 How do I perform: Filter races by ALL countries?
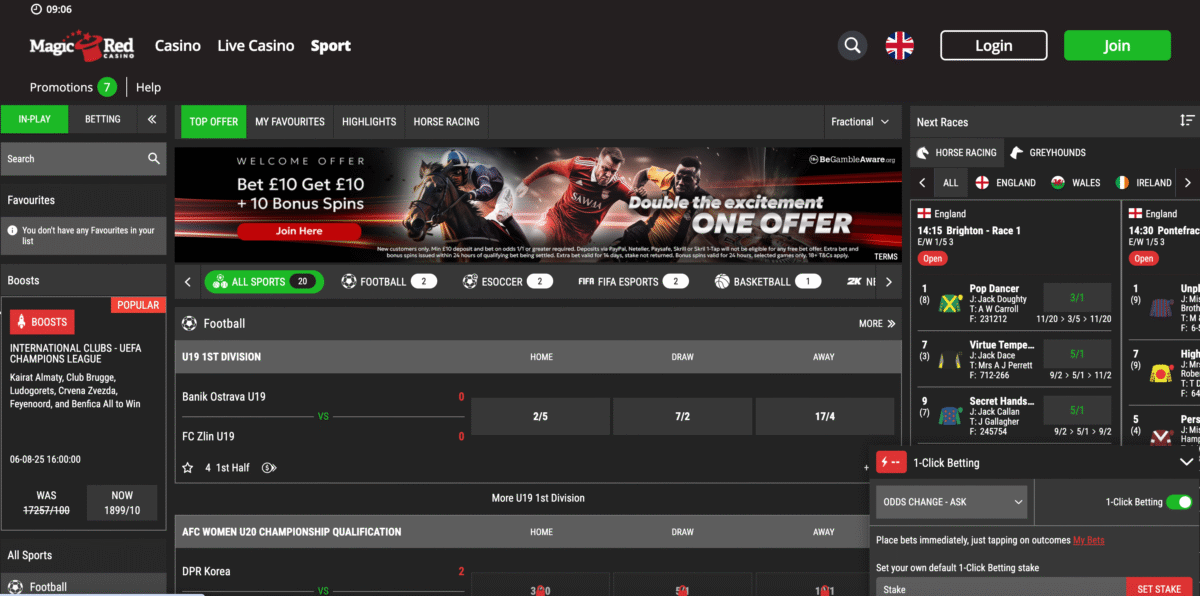[x=950, y=183]
